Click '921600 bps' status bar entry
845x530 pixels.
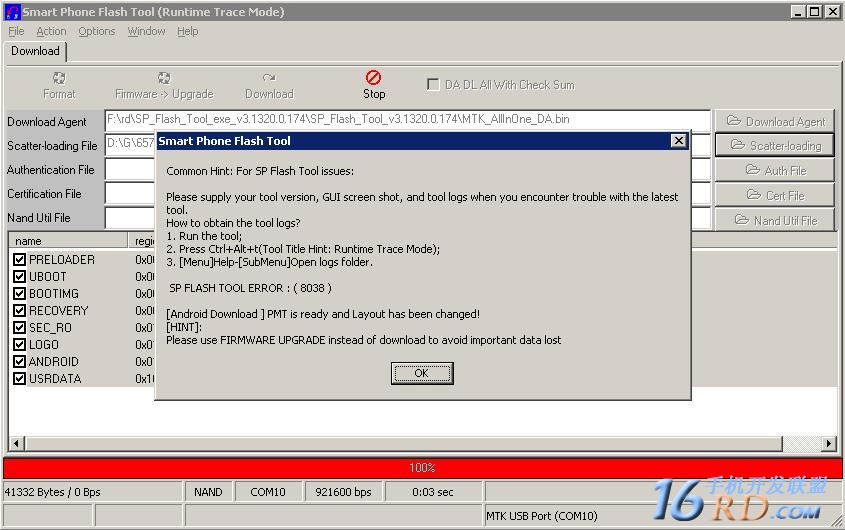pos(343,492)
